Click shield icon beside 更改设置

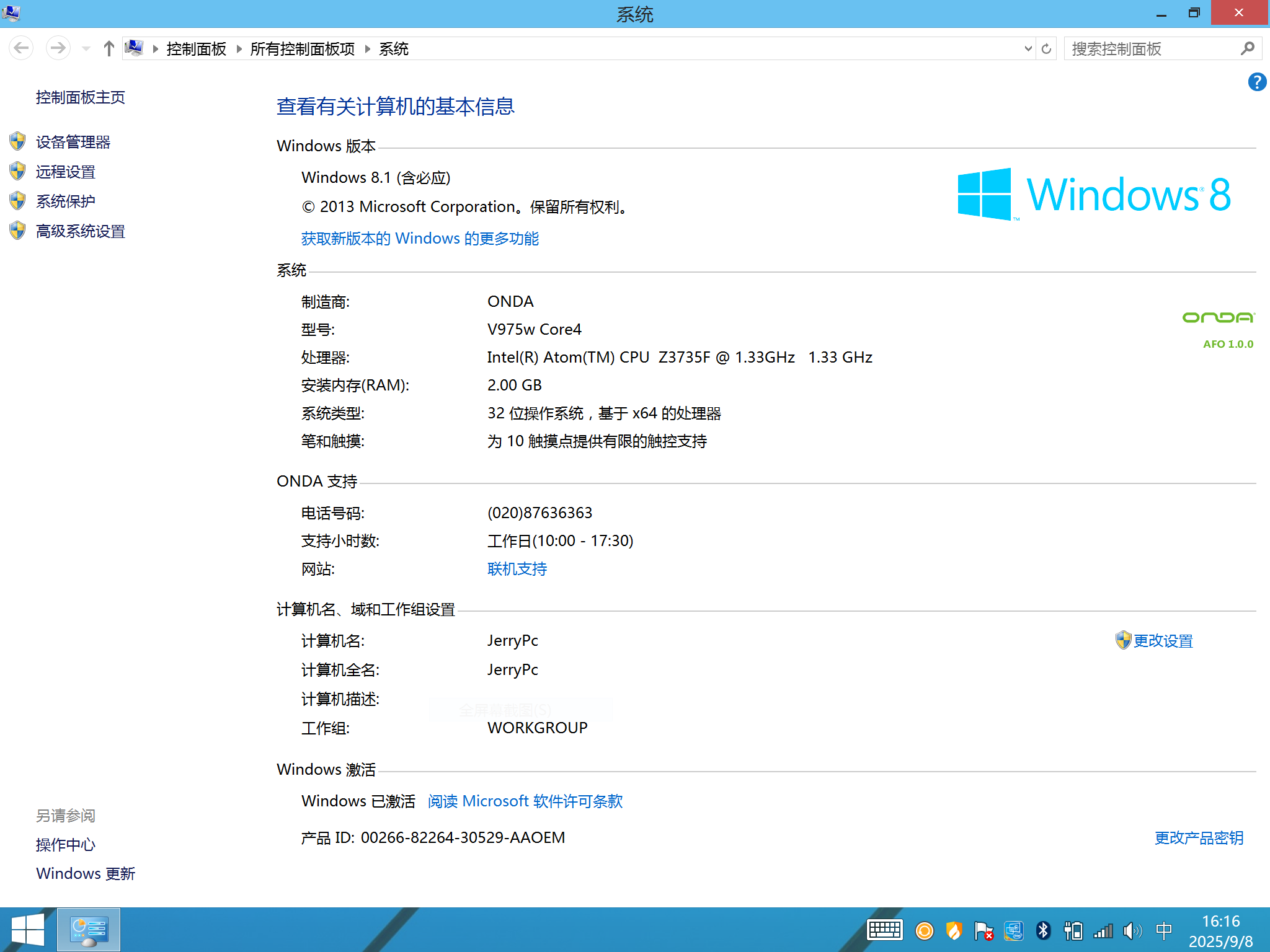1123,640
